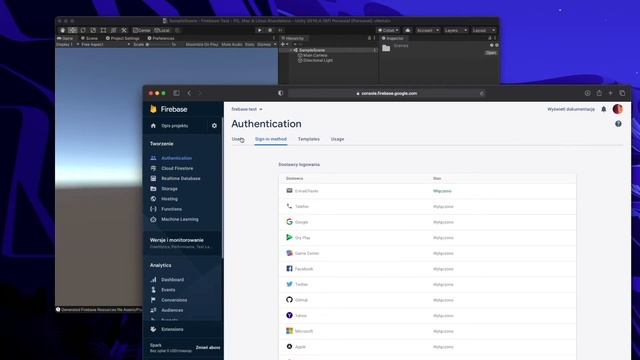640x360 pixels.
Task: Open Functions in the Firebase sidebar
Action: coord(171,209)
